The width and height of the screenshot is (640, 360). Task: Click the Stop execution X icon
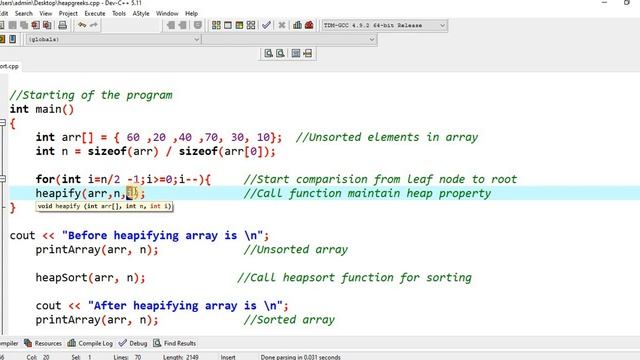point(282,25)
